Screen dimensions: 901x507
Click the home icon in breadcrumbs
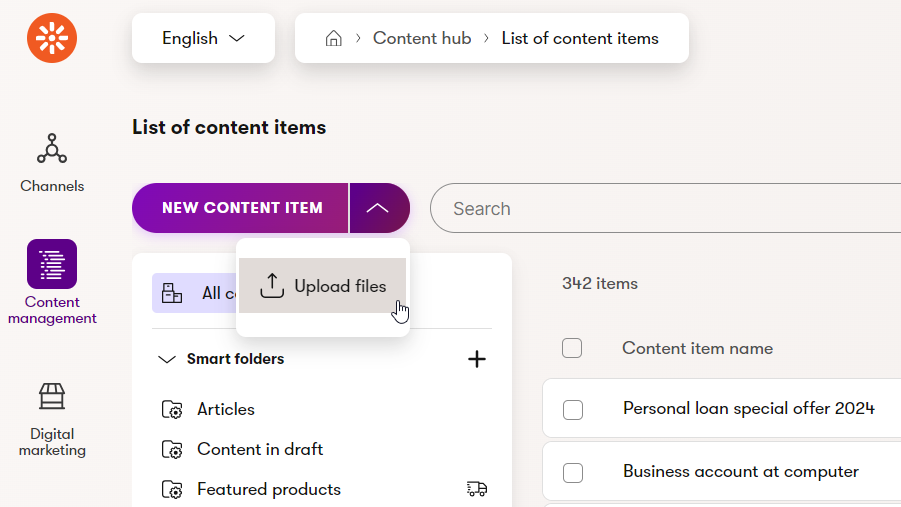(334, 39)
